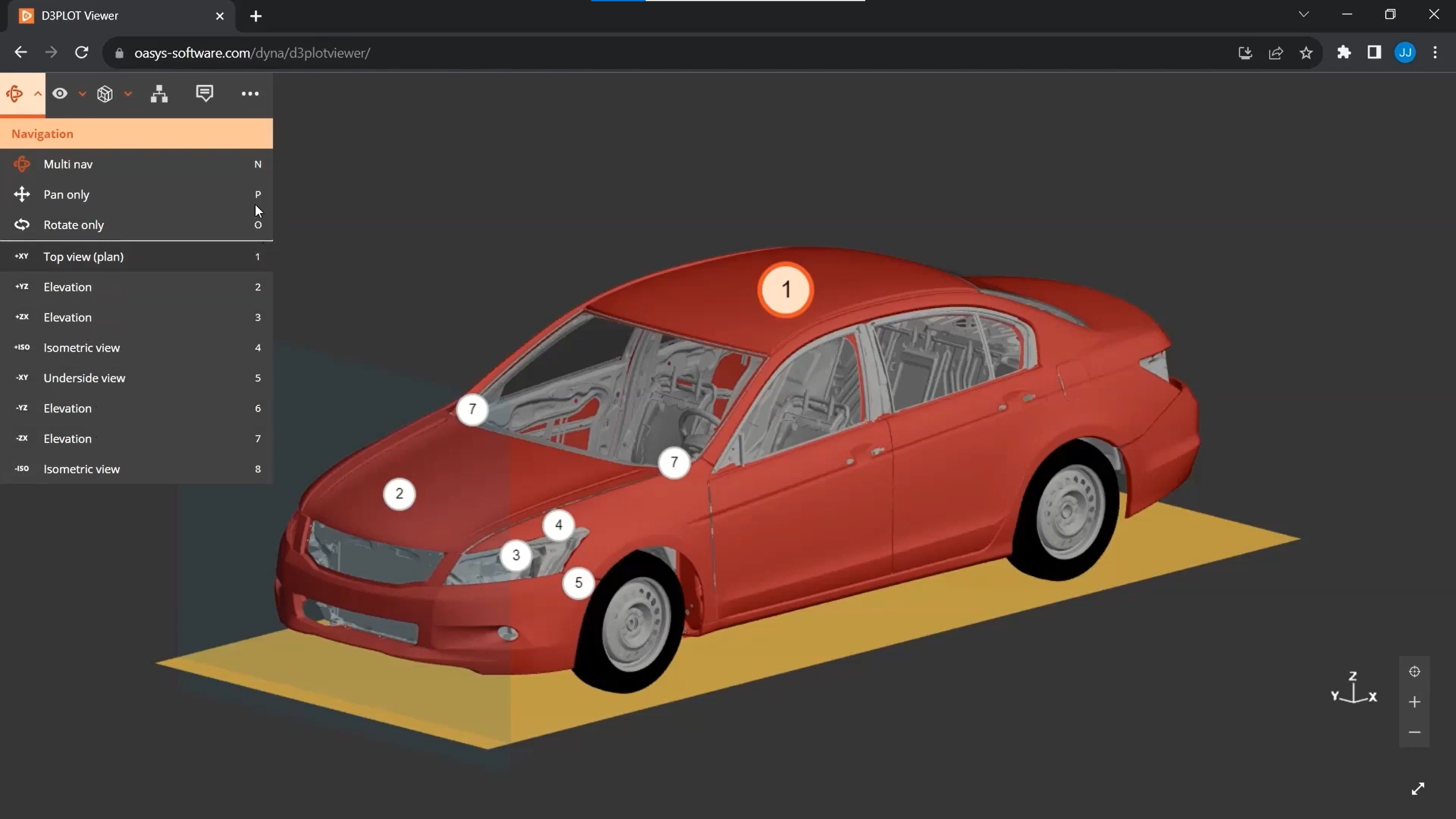Image resolution: width=1456 pixels, height=819 pixels.
Task: Open the browser extensions puzzle icon
Action: (x=1344, y=53)
